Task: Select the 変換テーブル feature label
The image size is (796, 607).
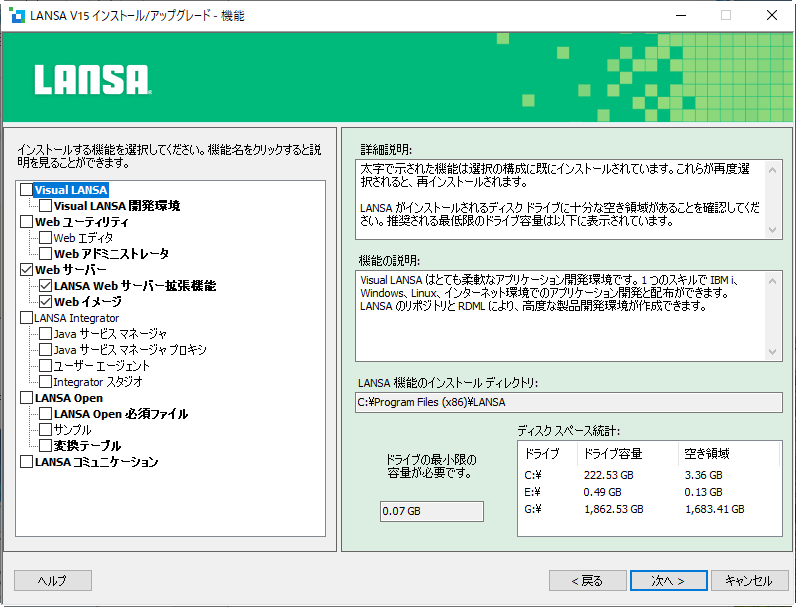Action: [x=87, y=446]
